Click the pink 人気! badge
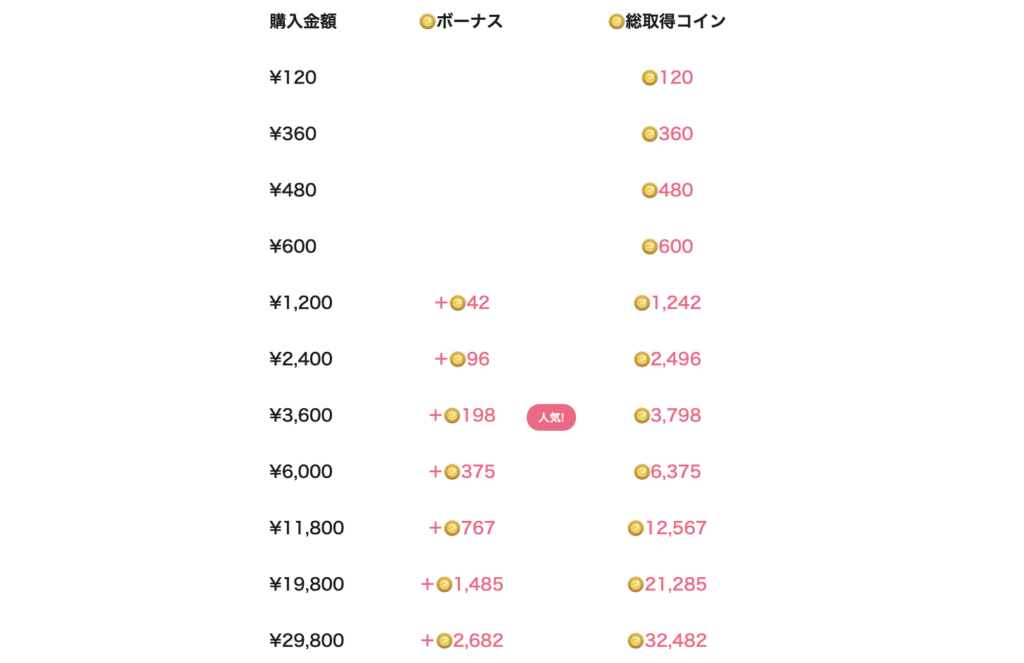Image resolution: width=1024 pixels, height=663 pixels. (x=551, y=417)
